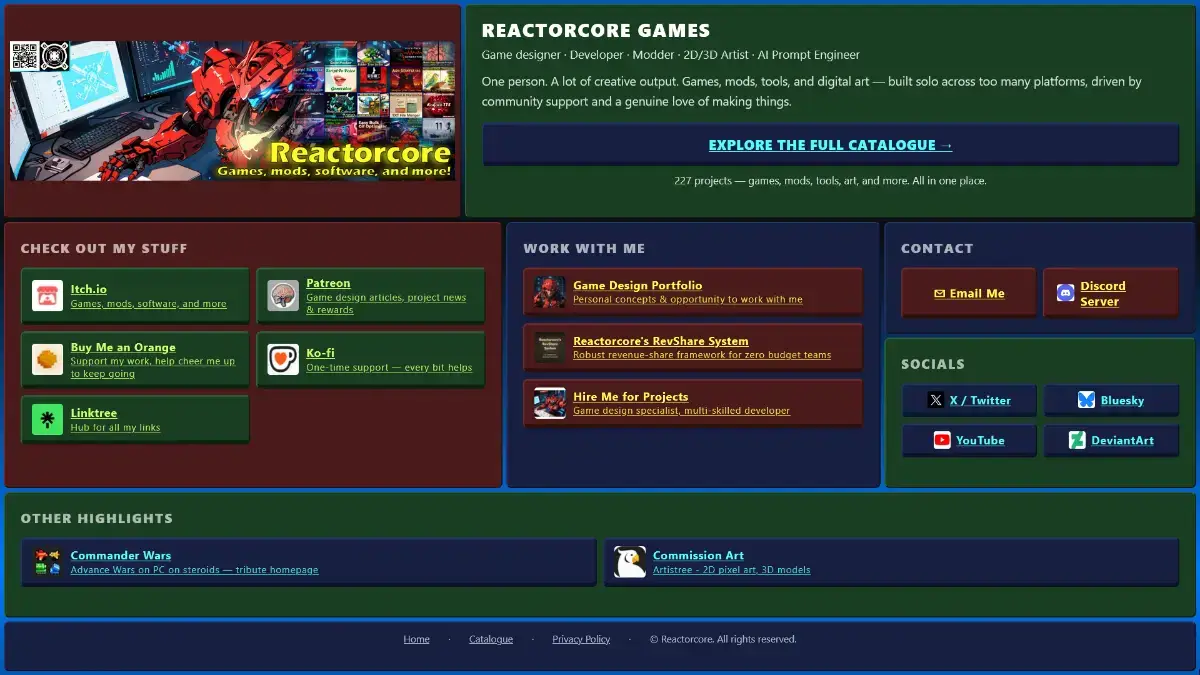Click the CONTACT heading
The image size is (1200, 675).
tap(937, 249)
